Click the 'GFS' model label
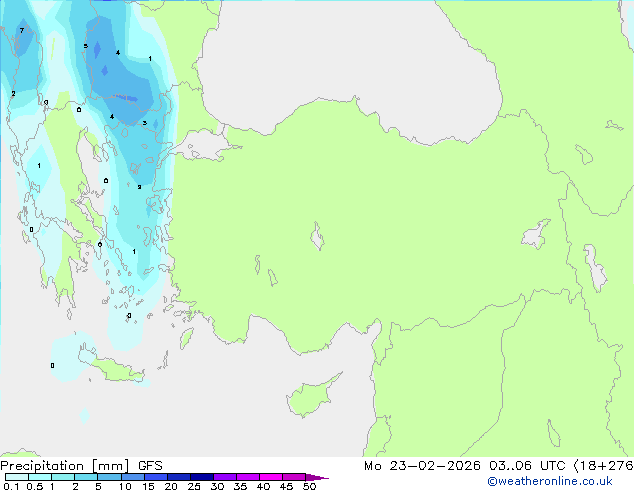The width and height of the screenshot is (634, 490). (150, 466)
